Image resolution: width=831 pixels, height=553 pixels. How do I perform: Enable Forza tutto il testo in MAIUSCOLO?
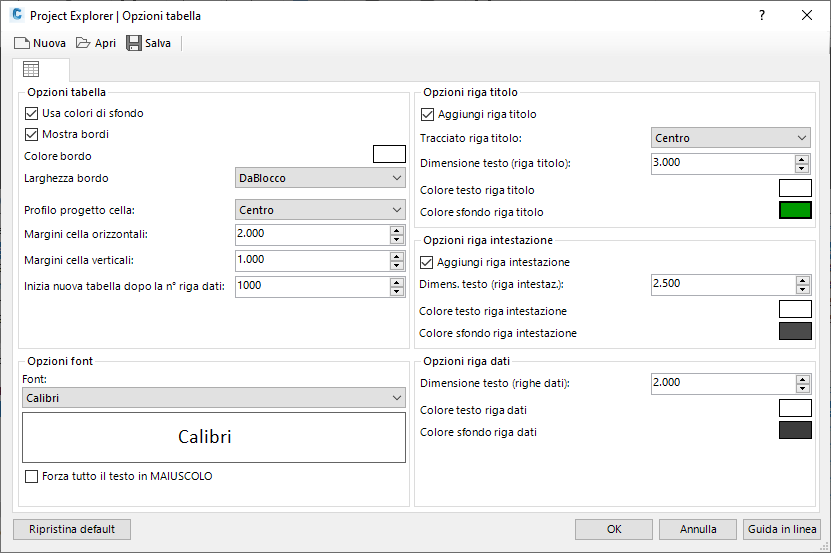pyautogui.click(x=31, y=476)
